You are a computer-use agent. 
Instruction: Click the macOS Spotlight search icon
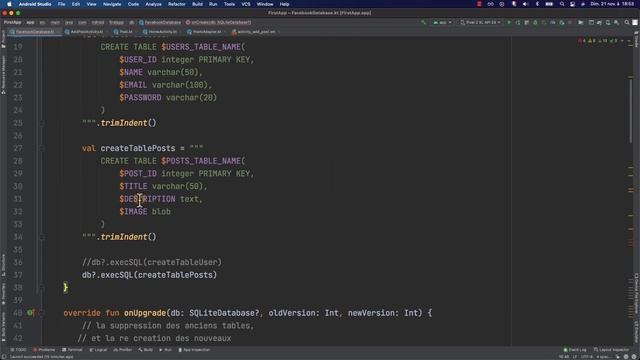[562, 4]
